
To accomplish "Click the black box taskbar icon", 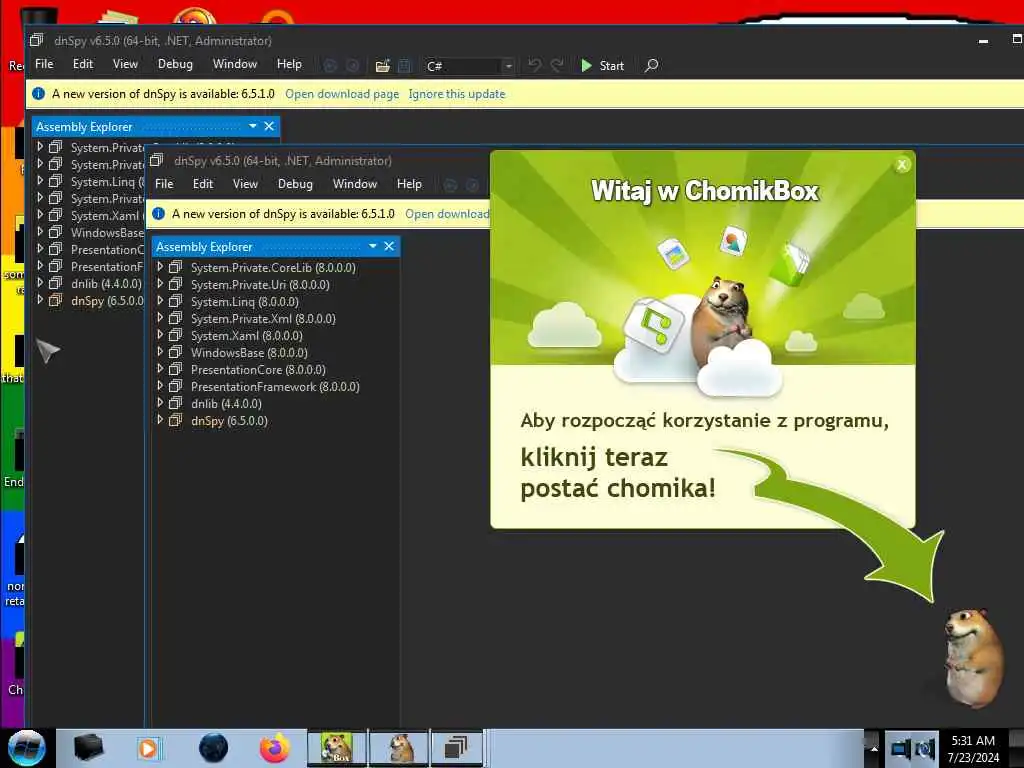I will [x=88, y=748].
